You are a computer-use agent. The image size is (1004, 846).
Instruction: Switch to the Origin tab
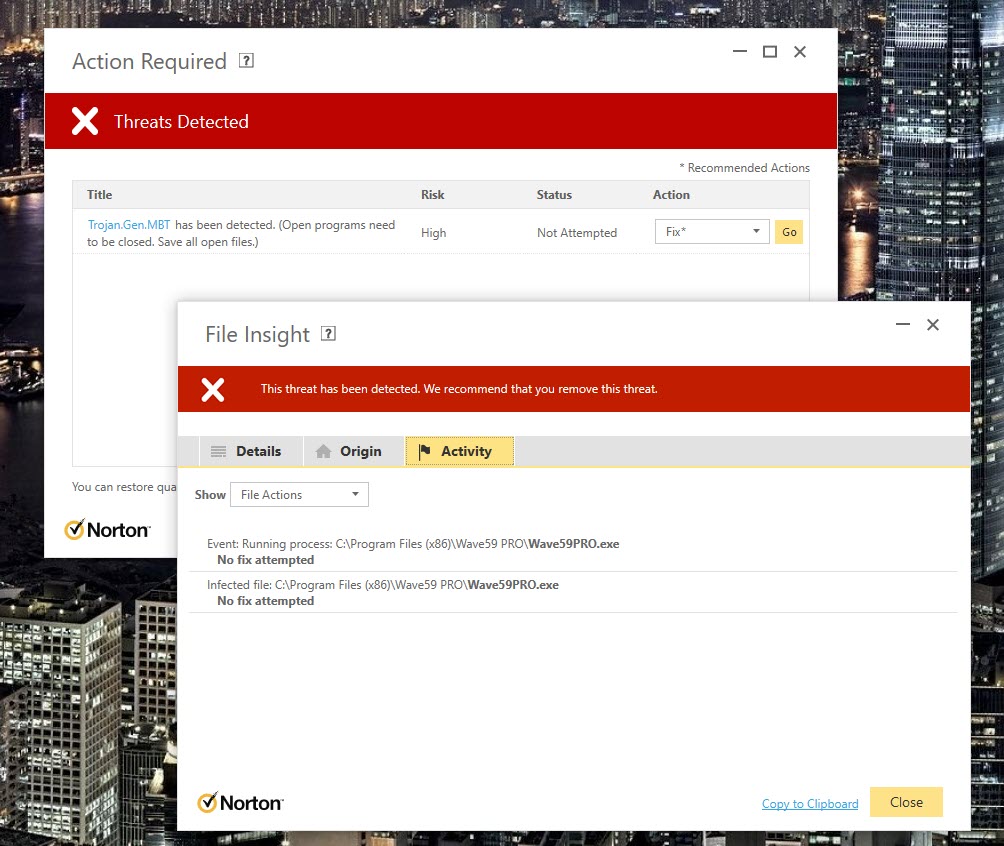click(x=353, y=451)
